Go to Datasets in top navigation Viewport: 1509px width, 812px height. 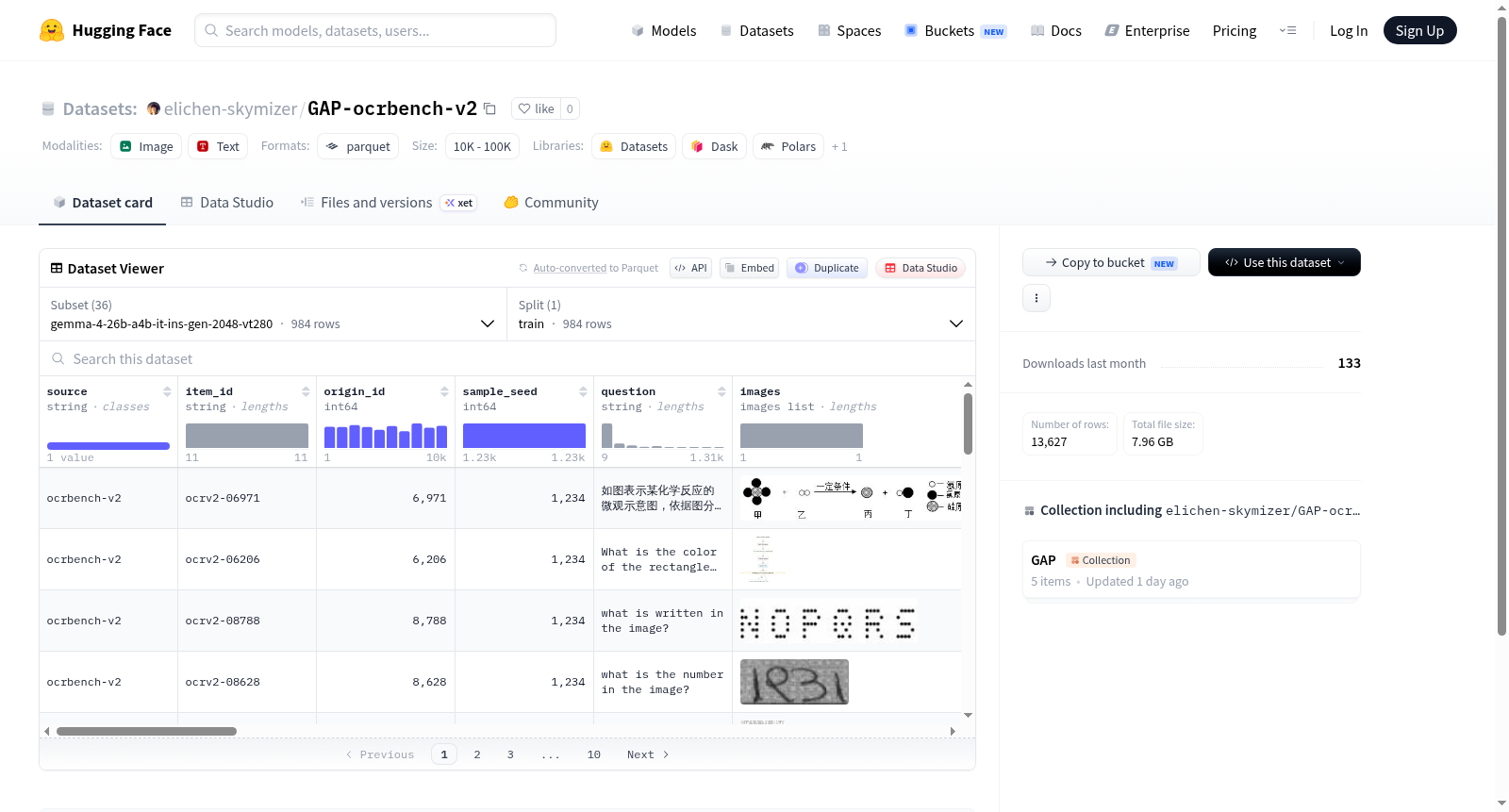[756, 30]
